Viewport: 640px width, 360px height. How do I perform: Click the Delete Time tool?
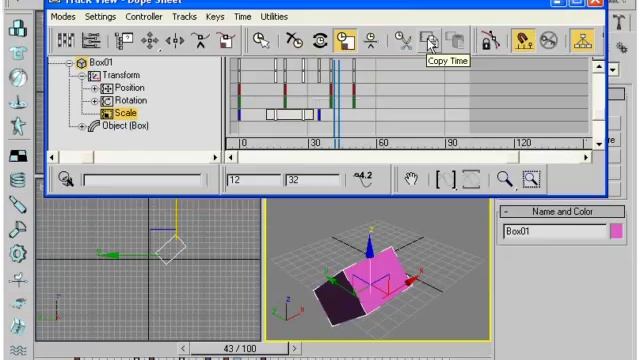pyautogui.click(x=294, y=40)
